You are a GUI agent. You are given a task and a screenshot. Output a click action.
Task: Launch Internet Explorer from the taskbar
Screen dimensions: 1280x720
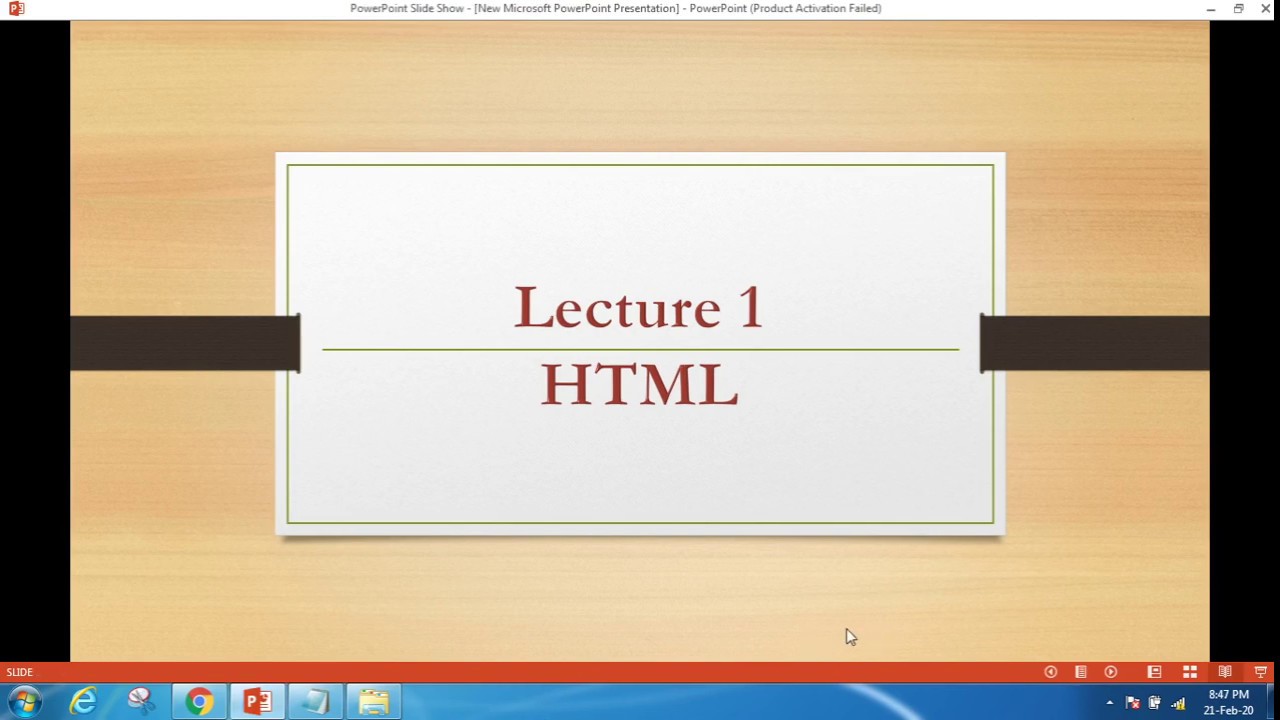point(83,702)
